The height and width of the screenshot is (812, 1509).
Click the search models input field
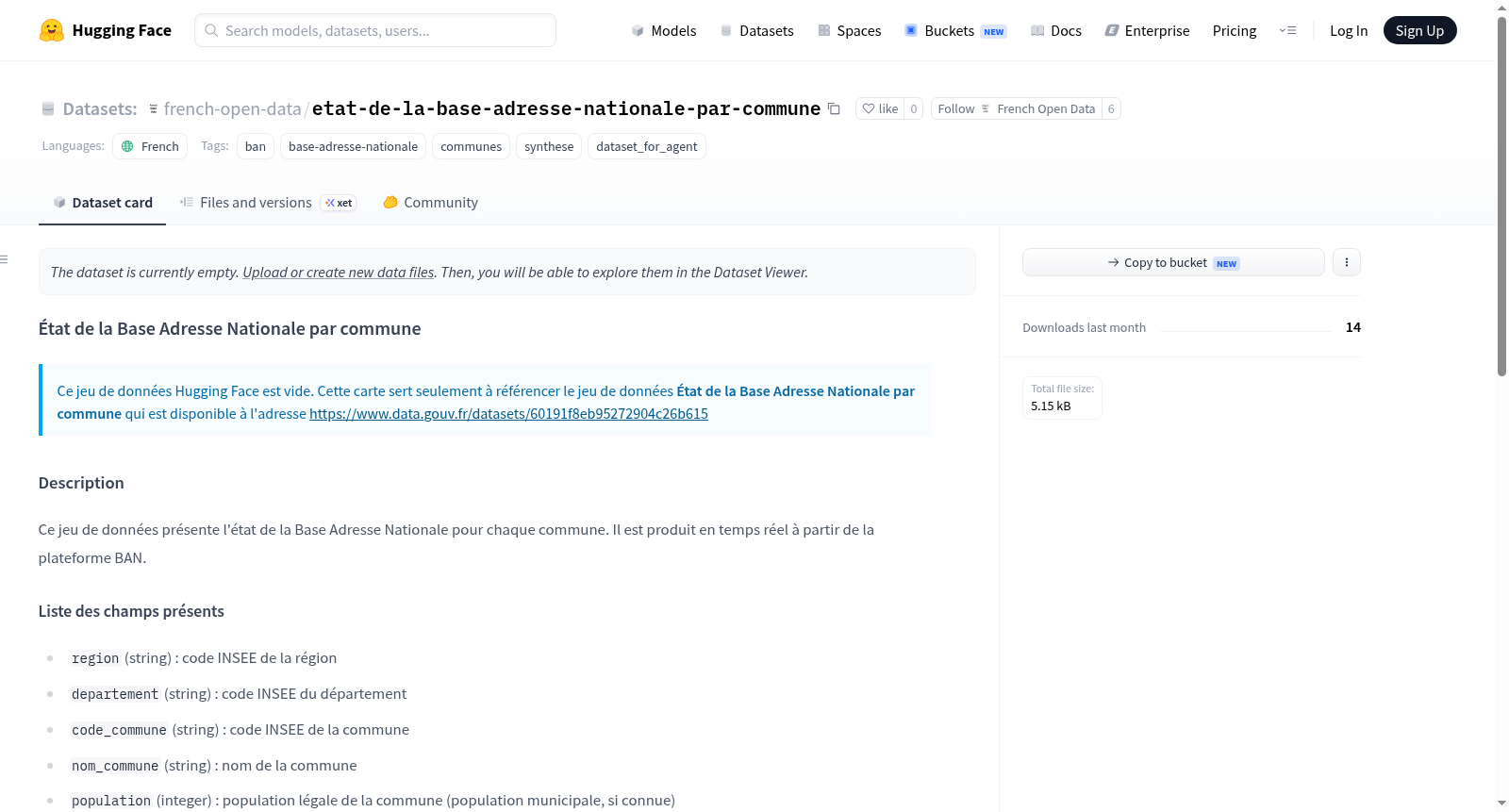[x=375, y=30]
